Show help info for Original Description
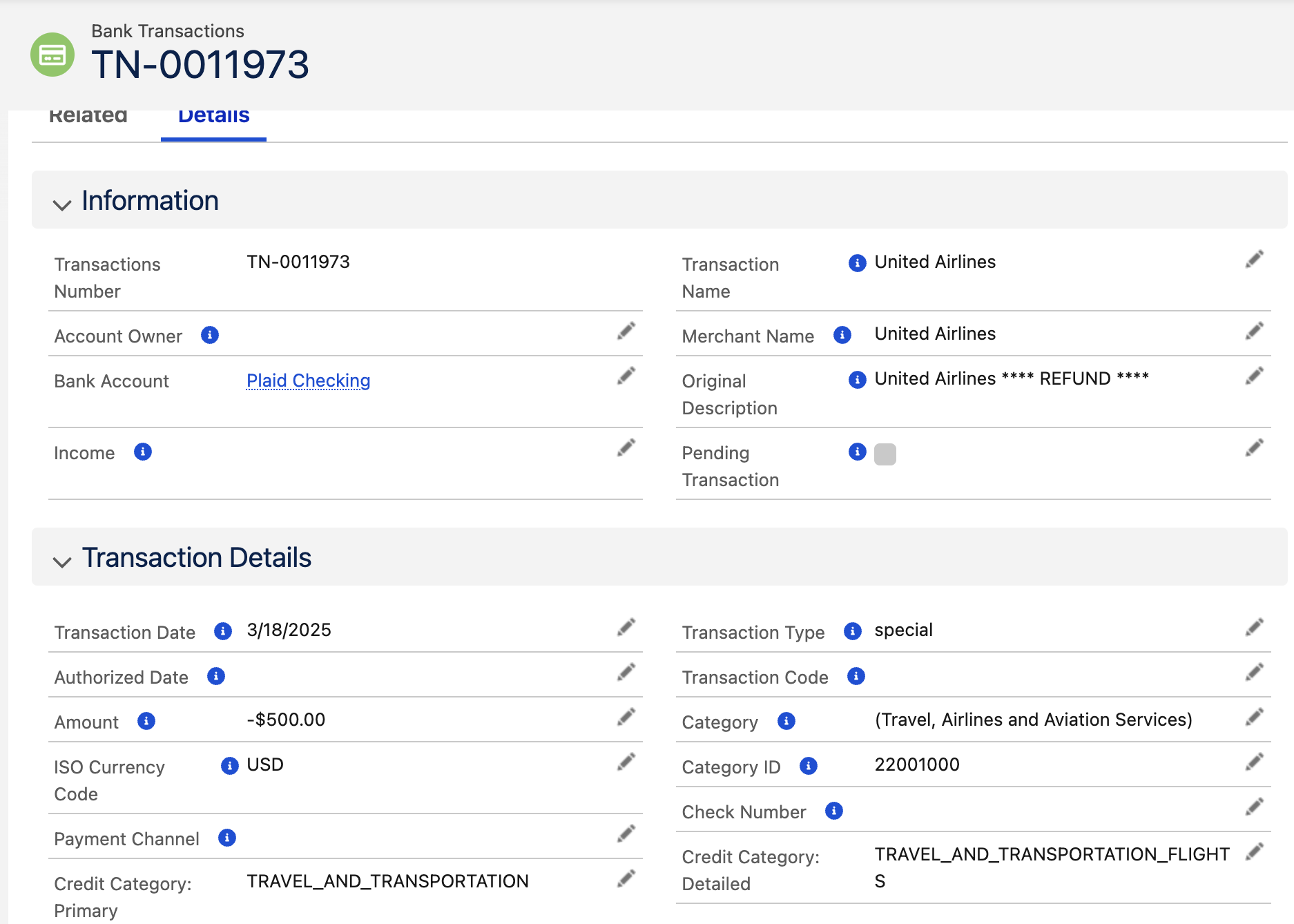Screen dimensions: 1294x924 pos(858,380)
